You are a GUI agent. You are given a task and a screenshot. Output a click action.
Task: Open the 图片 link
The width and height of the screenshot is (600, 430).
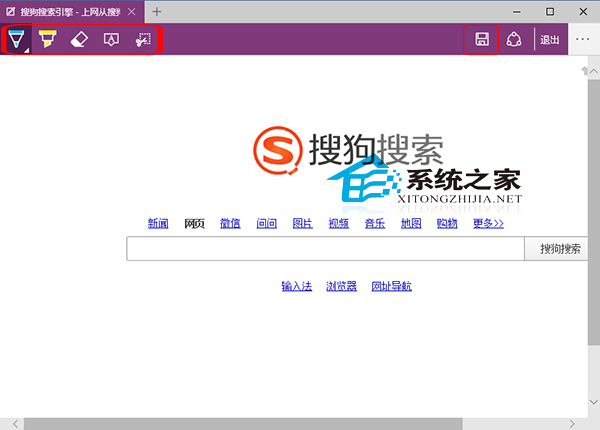pyautogui.click(x=302, y=223)
